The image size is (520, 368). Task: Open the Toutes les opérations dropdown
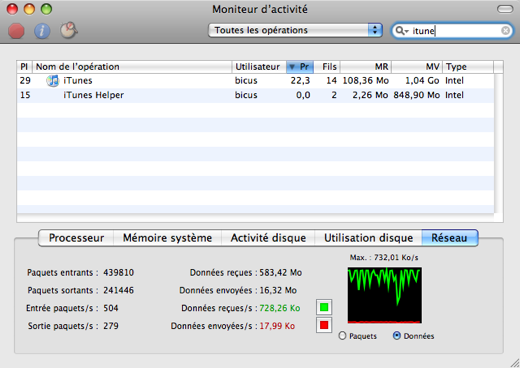(x=295, y=30)
